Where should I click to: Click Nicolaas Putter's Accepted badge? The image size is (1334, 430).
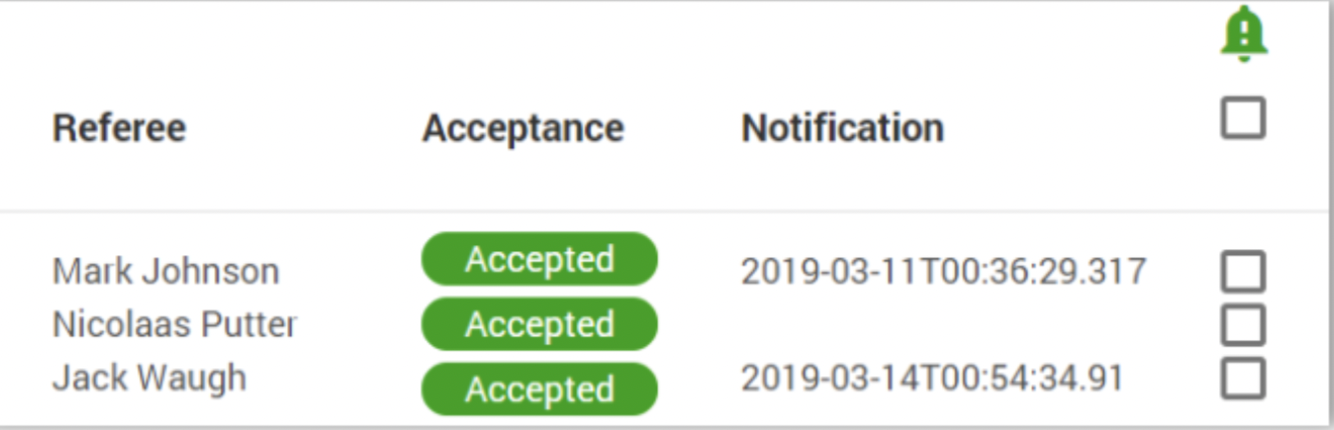coord(539,324)
